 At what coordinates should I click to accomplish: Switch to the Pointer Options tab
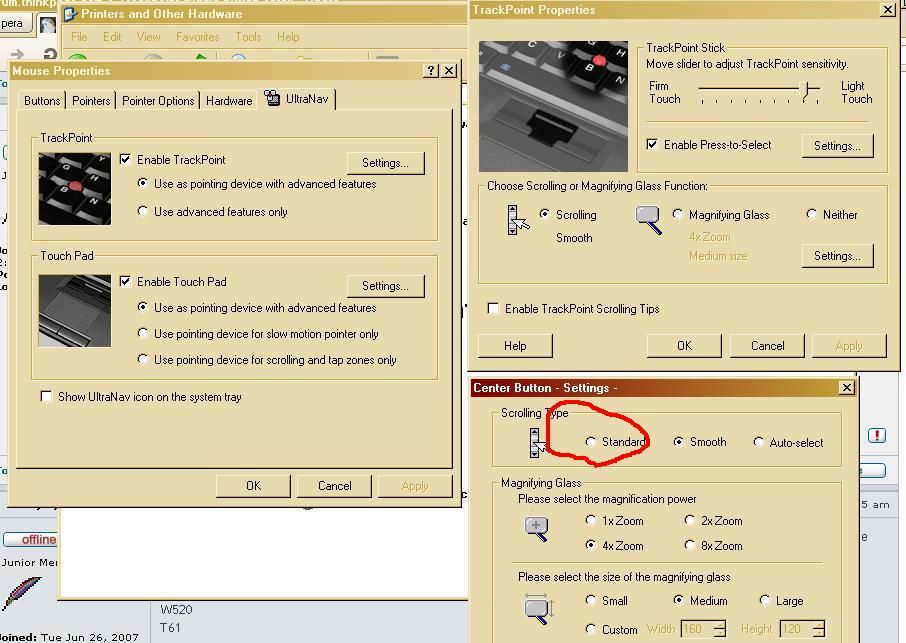158,101
